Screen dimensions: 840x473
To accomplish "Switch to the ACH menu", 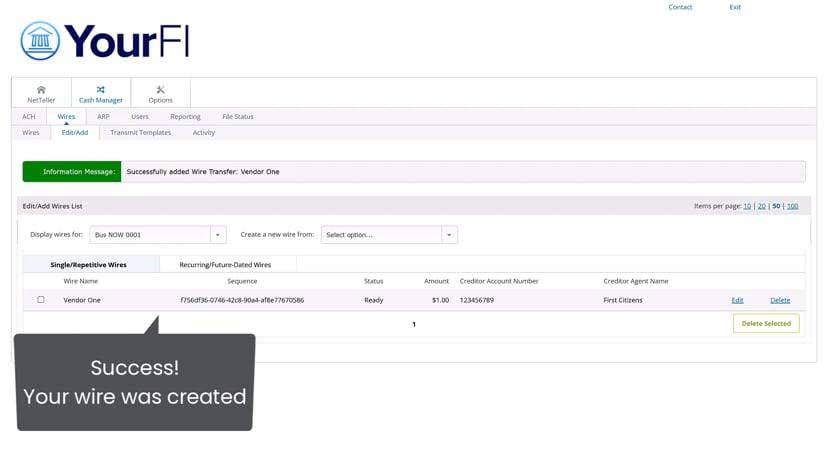I will (x=29, y=116).
